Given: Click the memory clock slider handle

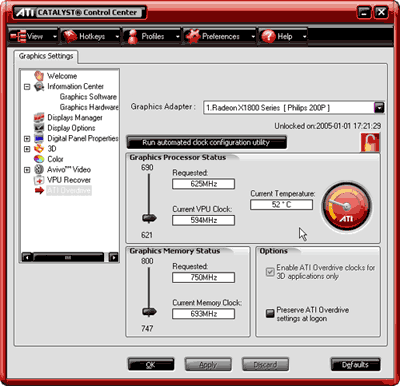Looking at the screenshot, I should (149, 312).
